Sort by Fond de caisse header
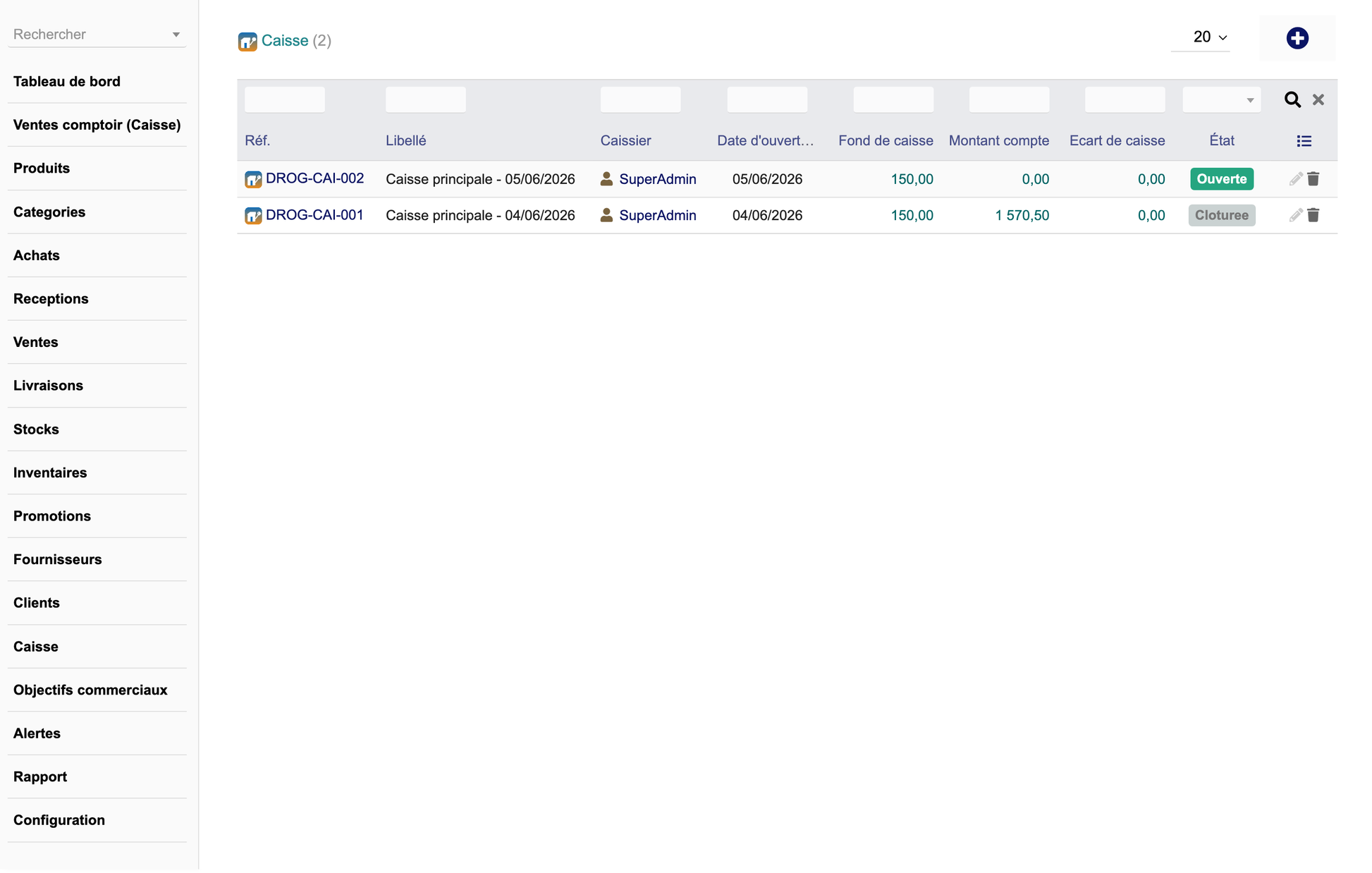1372x873 pixels. [x=886, y=140]
